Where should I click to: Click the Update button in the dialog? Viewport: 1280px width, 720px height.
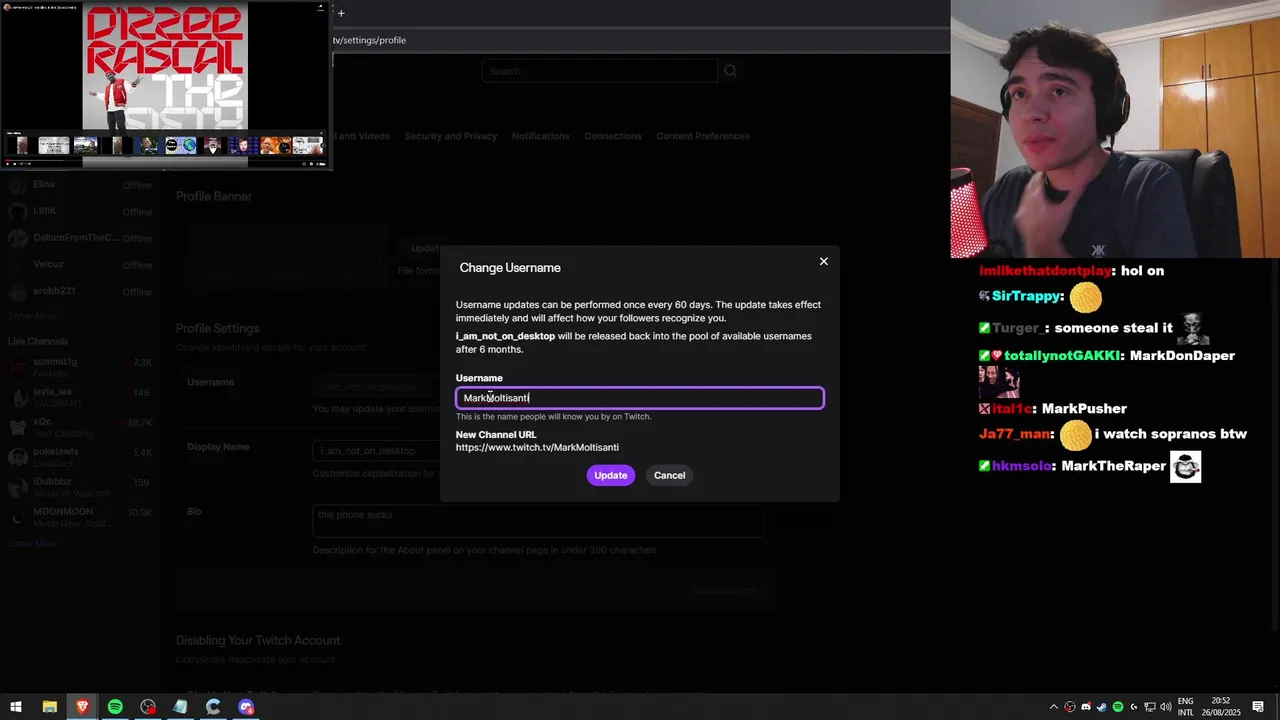(x=610, y=475)
